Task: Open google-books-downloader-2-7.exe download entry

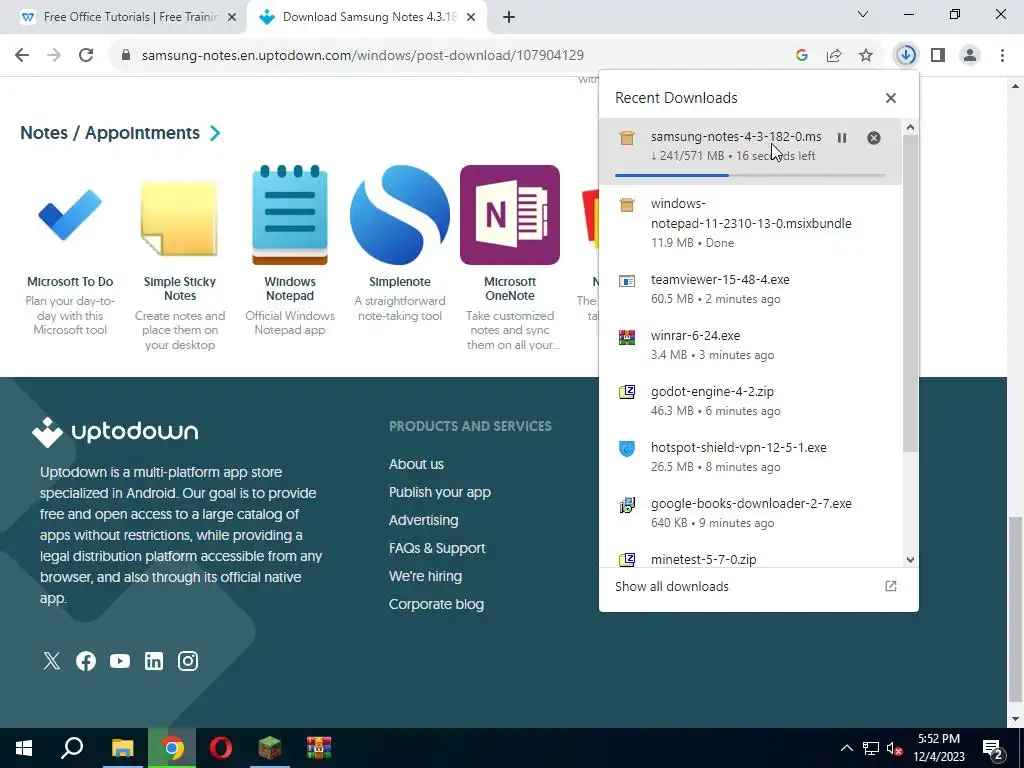Action: 751,513
